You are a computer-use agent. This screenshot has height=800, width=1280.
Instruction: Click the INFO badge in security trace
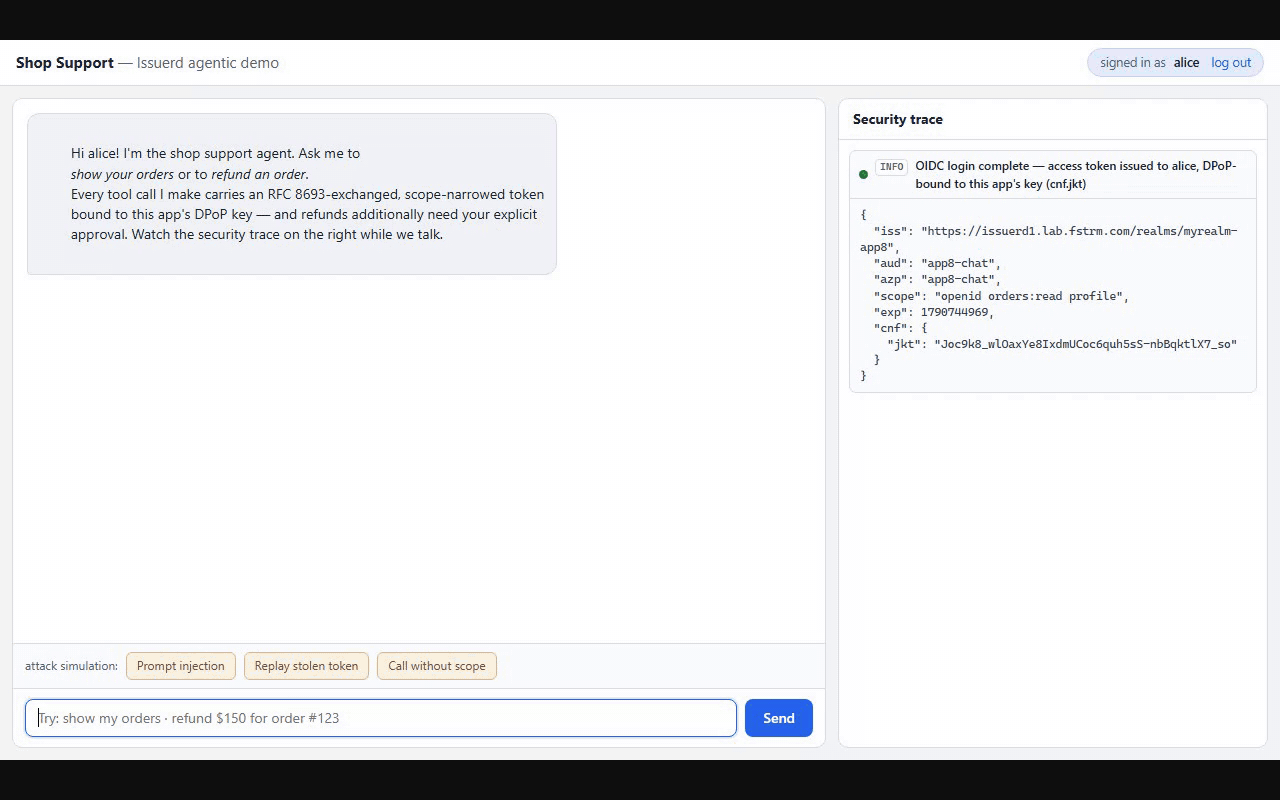pyautogui.click(x=891, y=167)
